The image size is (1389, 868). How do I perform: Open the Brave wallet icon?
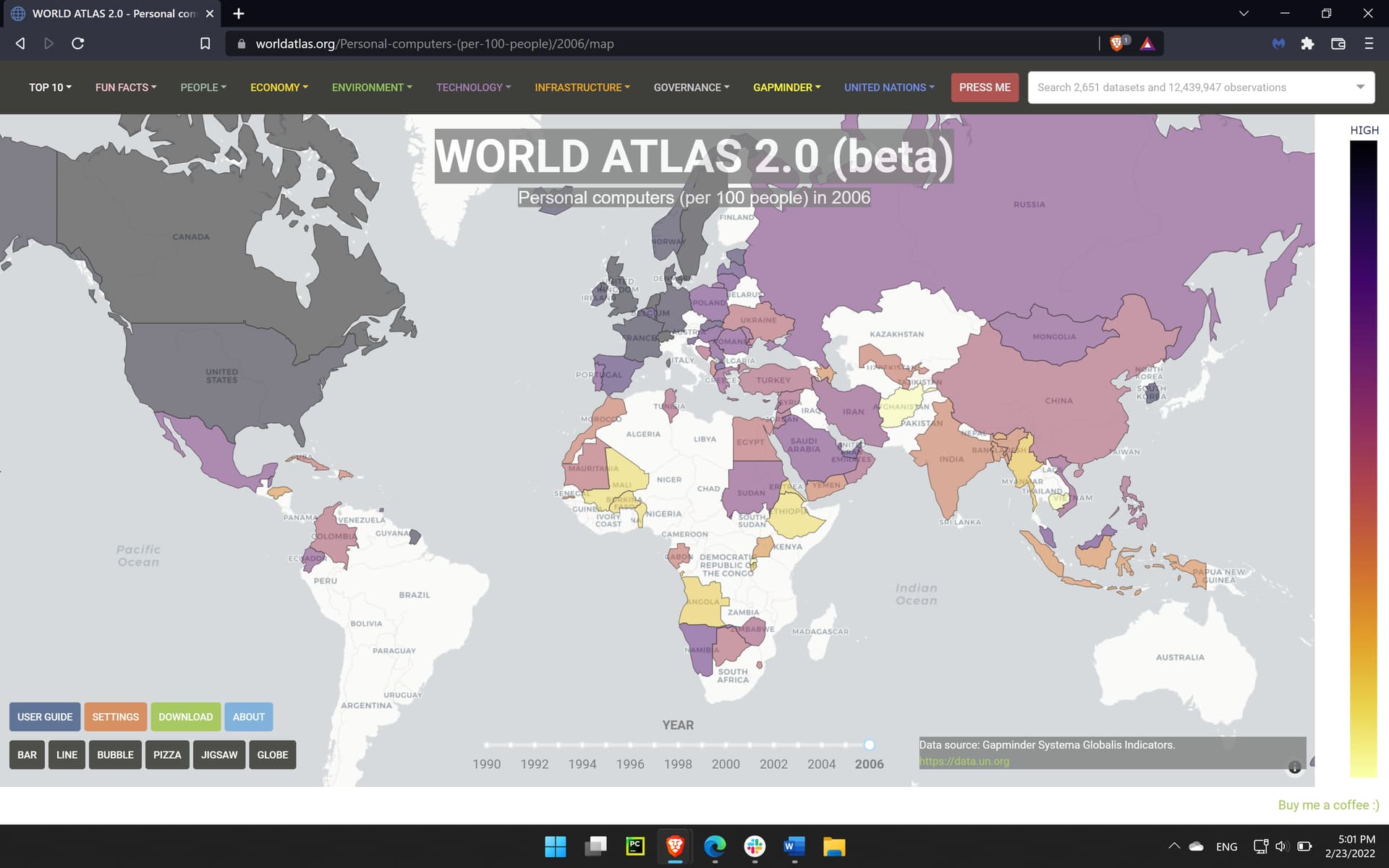pos(1338,43)
